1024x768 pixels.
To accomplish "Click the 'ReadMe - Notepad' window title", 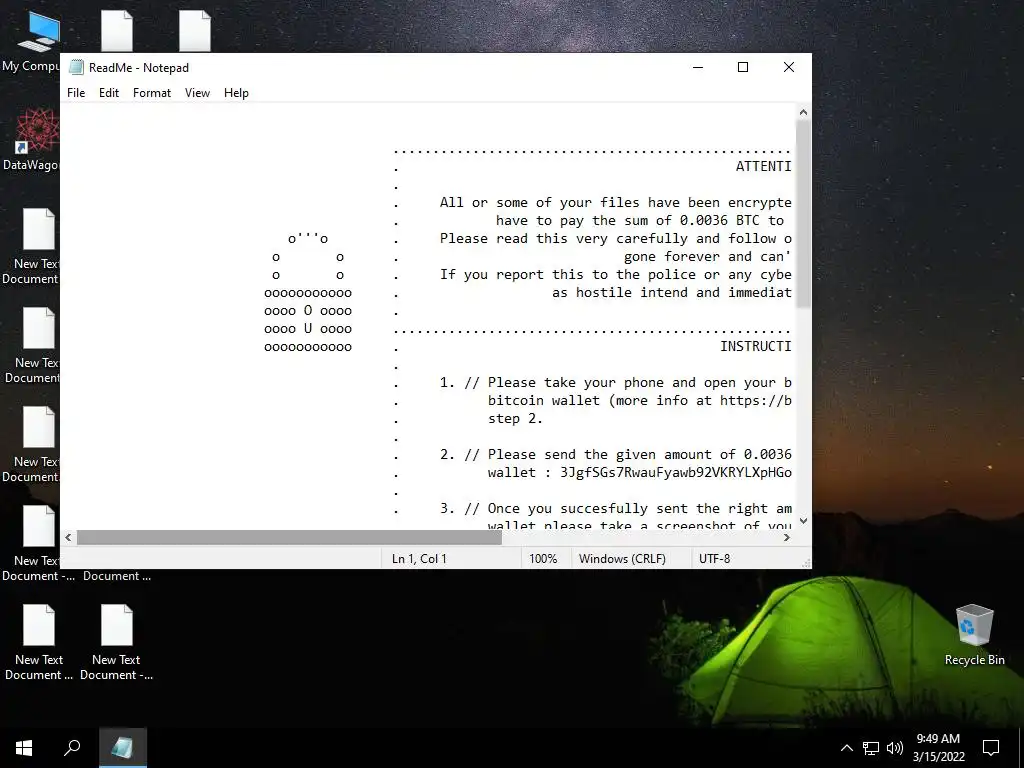I will [138, 67].
